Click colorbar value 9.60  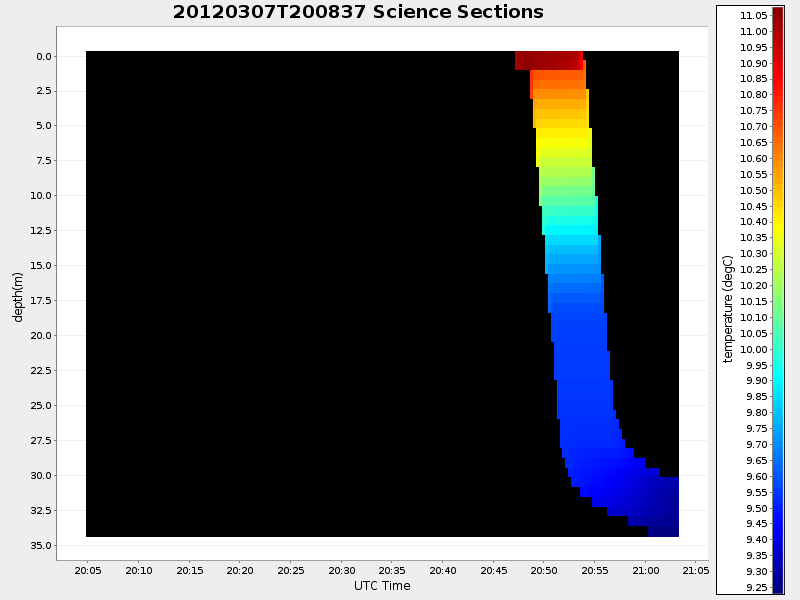click(x=757, y=477)
